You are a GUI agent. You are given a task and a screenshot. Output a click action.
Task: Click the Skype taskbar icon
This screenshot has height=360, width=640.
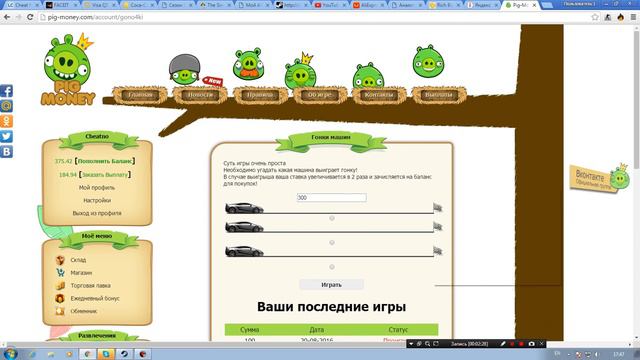pyautogui.click(x=106, y=354)
